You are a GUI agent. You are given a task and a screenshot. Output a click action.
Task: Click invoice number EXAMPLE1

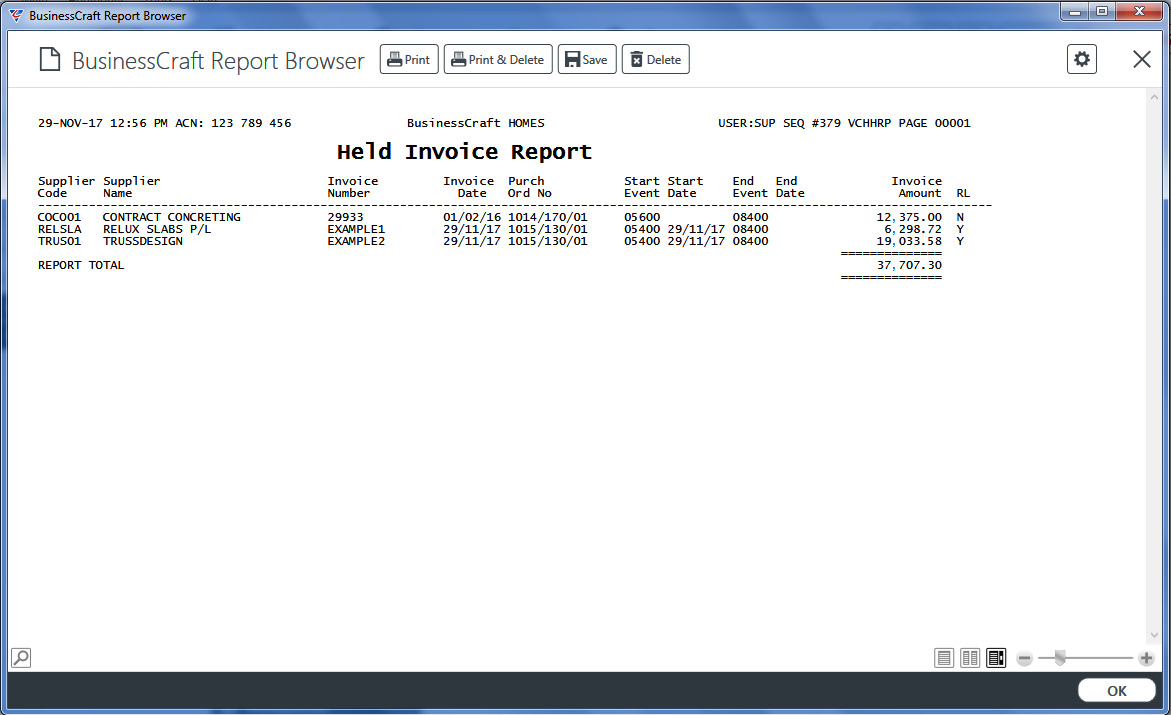[x=356, y=229]
